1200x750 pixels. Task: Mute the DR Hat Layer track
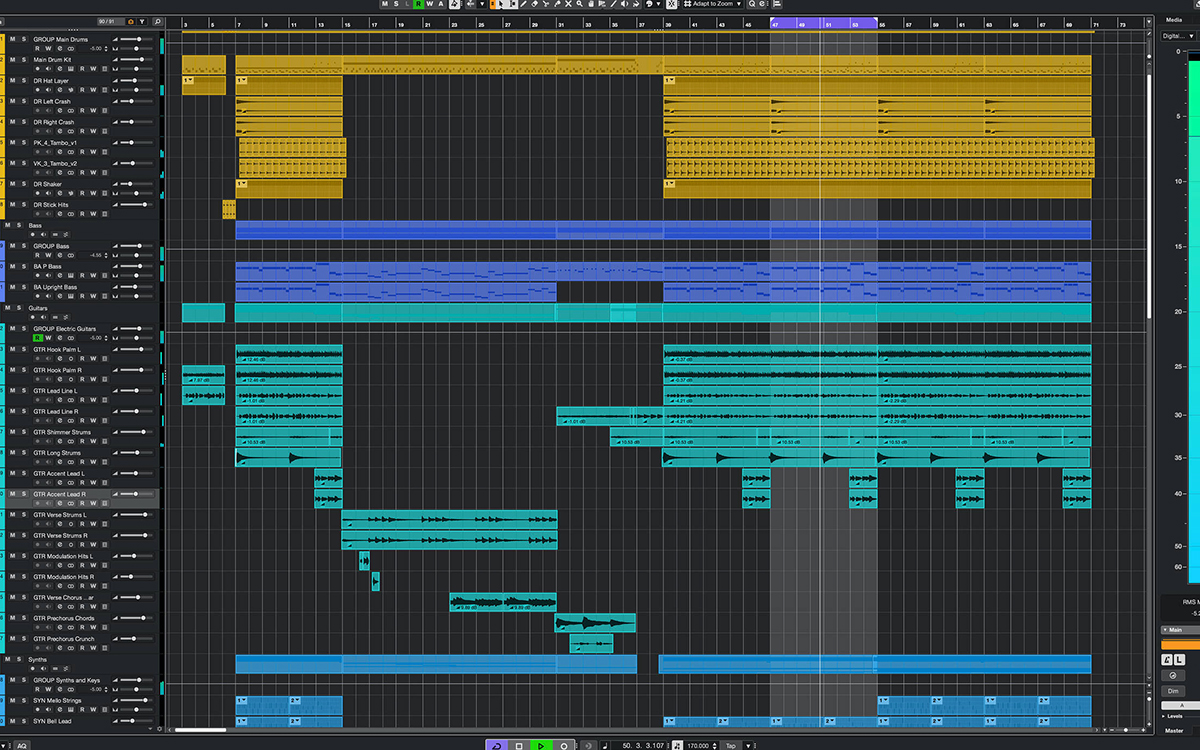[12, 81]
